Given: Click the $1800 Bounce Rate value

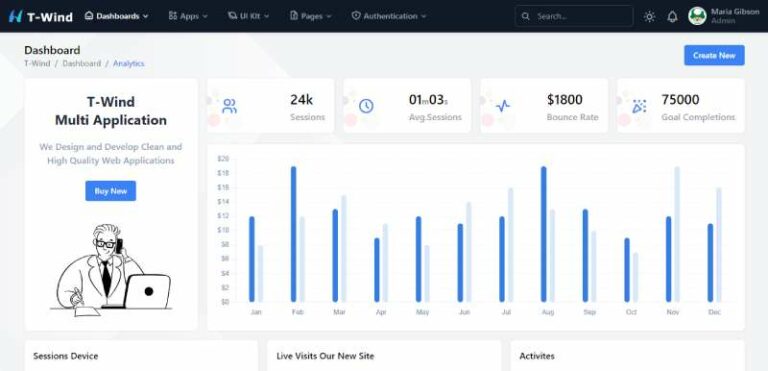Looking at the screenshot, I should 565,99.
